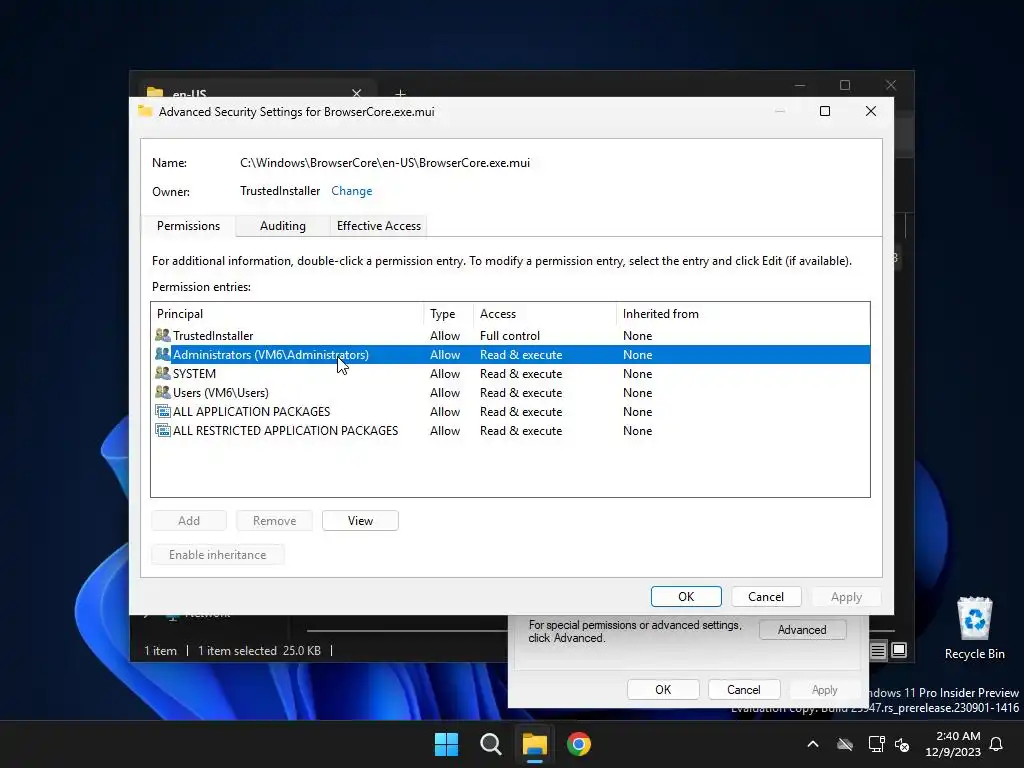Viewport: 1024px width, 768px height.
Task: Add a new File Explorer tab
Action: [400, 93]
